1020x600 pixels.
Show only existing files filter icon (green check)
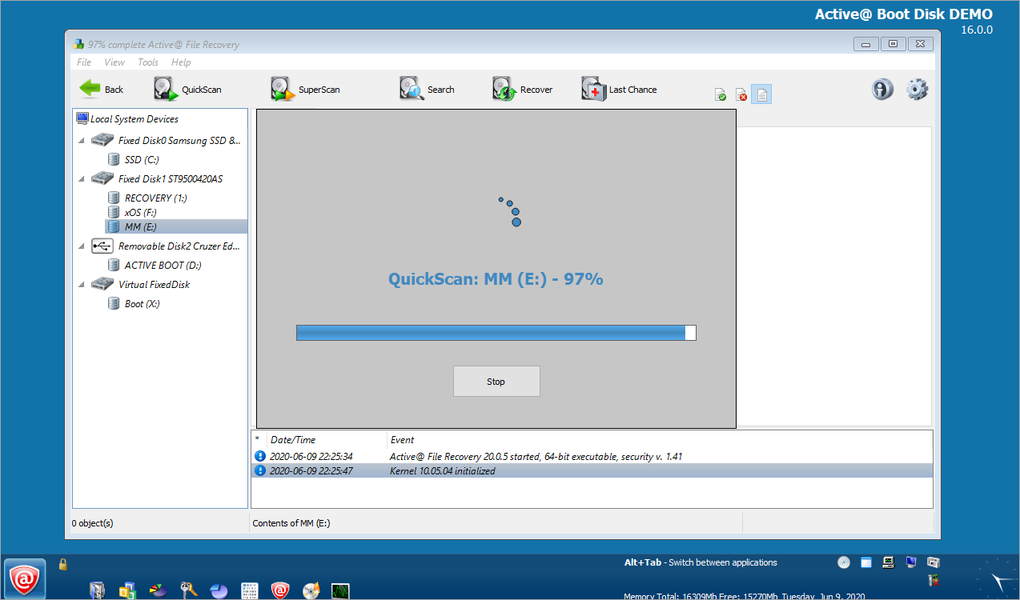pos(721,95)
